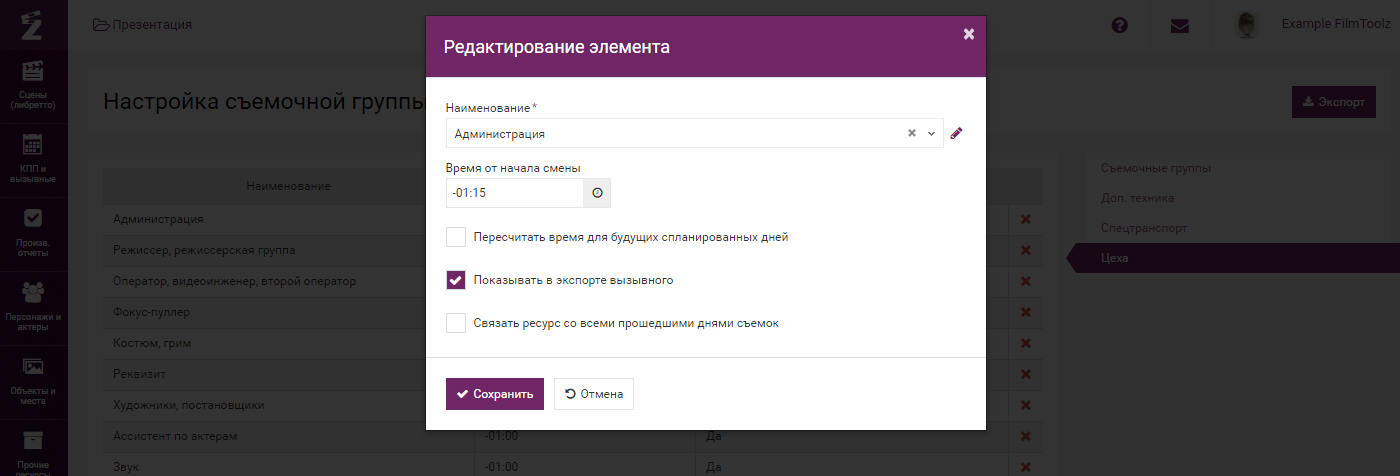Close the Редактирование элемента dialog
The height and width of the screenshot is (476, 1400).
968,34
